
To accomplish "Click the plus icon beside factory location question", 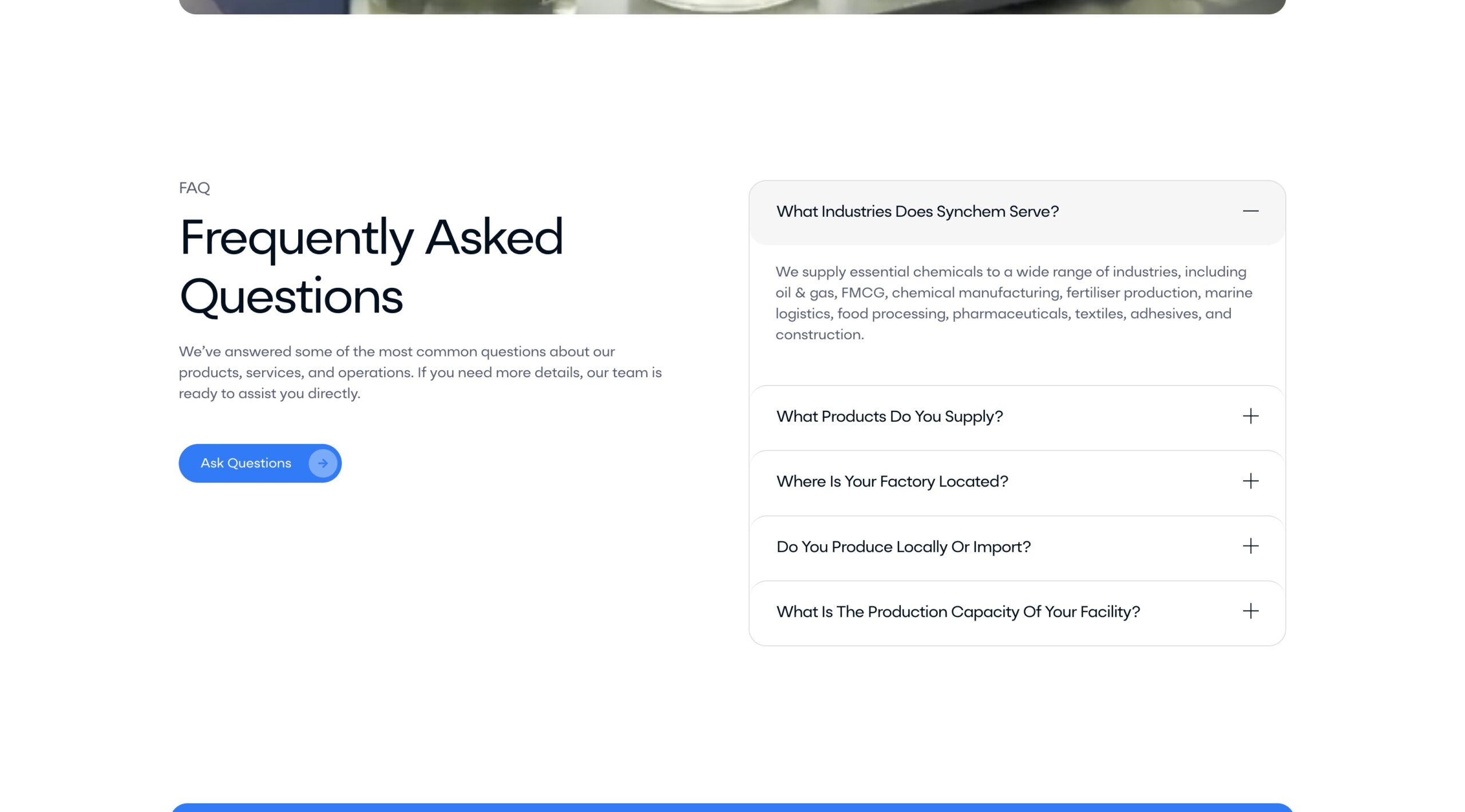I will pos(1250,481).
